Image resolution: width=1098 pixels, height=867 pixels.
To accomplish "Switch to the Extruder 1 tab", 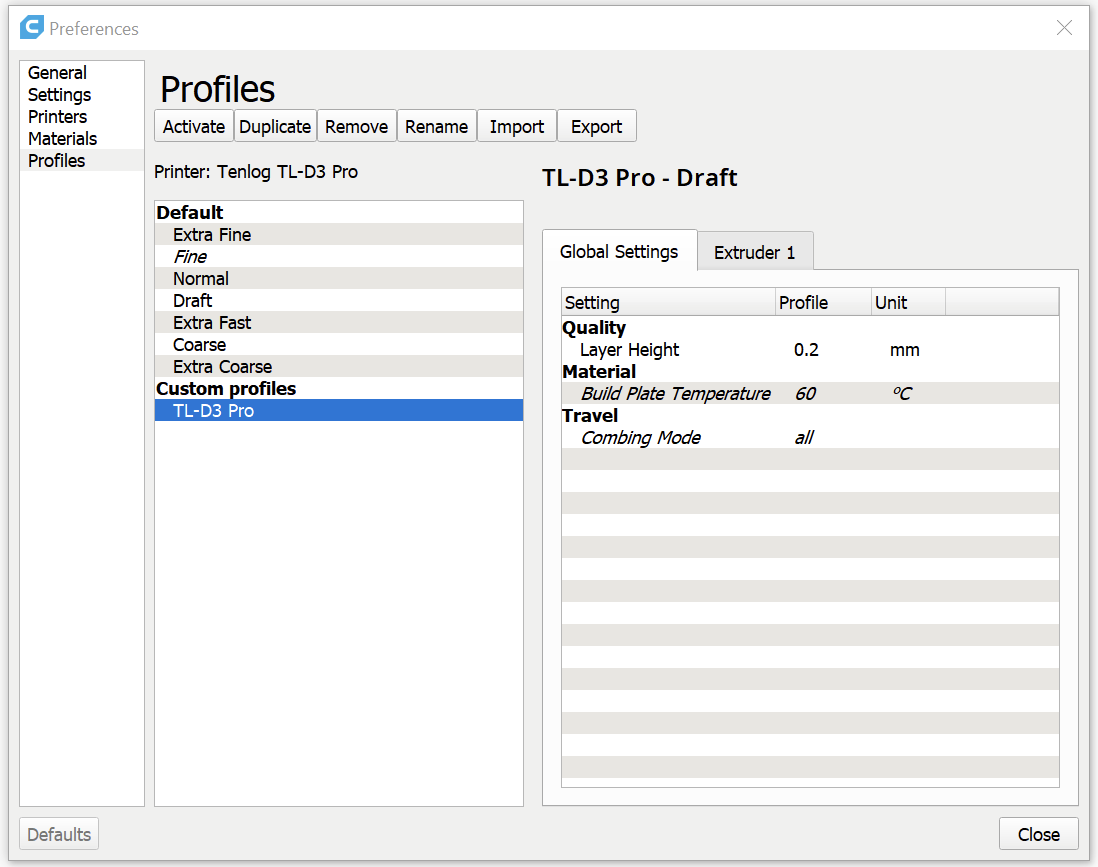I will click(x=755, y=252).
